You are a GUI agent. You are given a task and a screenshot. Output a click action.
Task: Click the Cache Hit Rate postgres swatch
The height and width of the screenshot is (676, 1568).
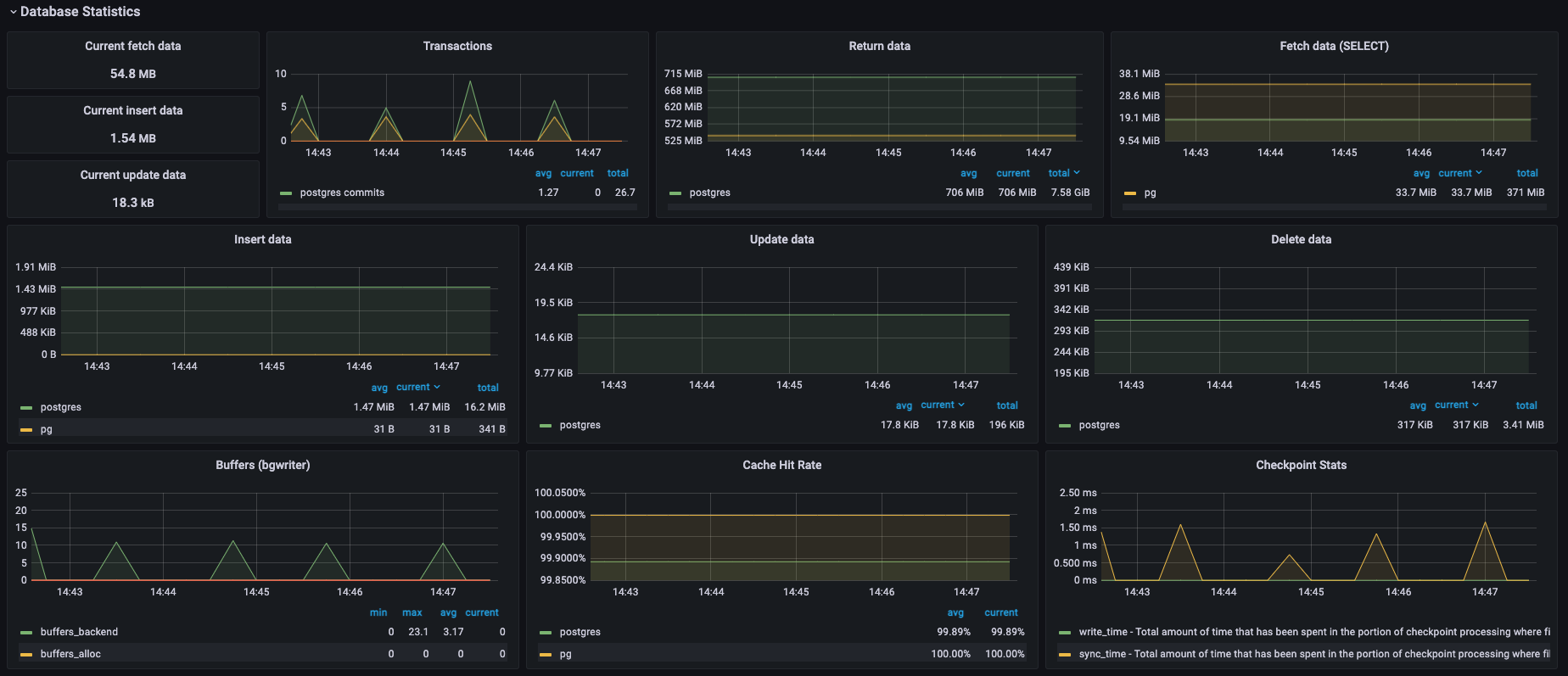coord(546,633)
